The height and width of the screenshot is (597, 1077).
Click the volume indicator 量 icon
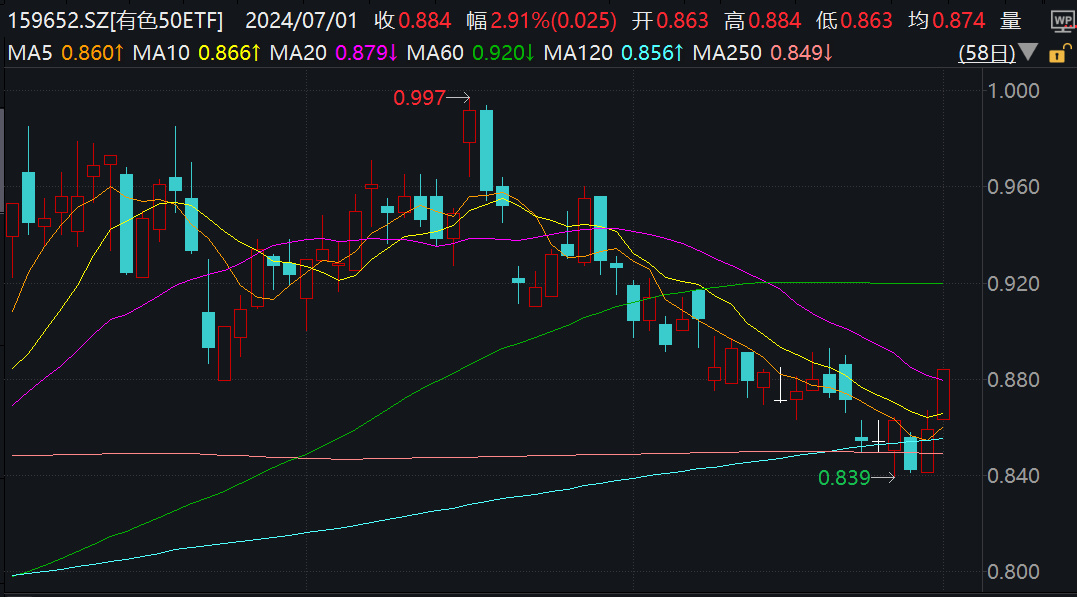(x=1010, y=19)
